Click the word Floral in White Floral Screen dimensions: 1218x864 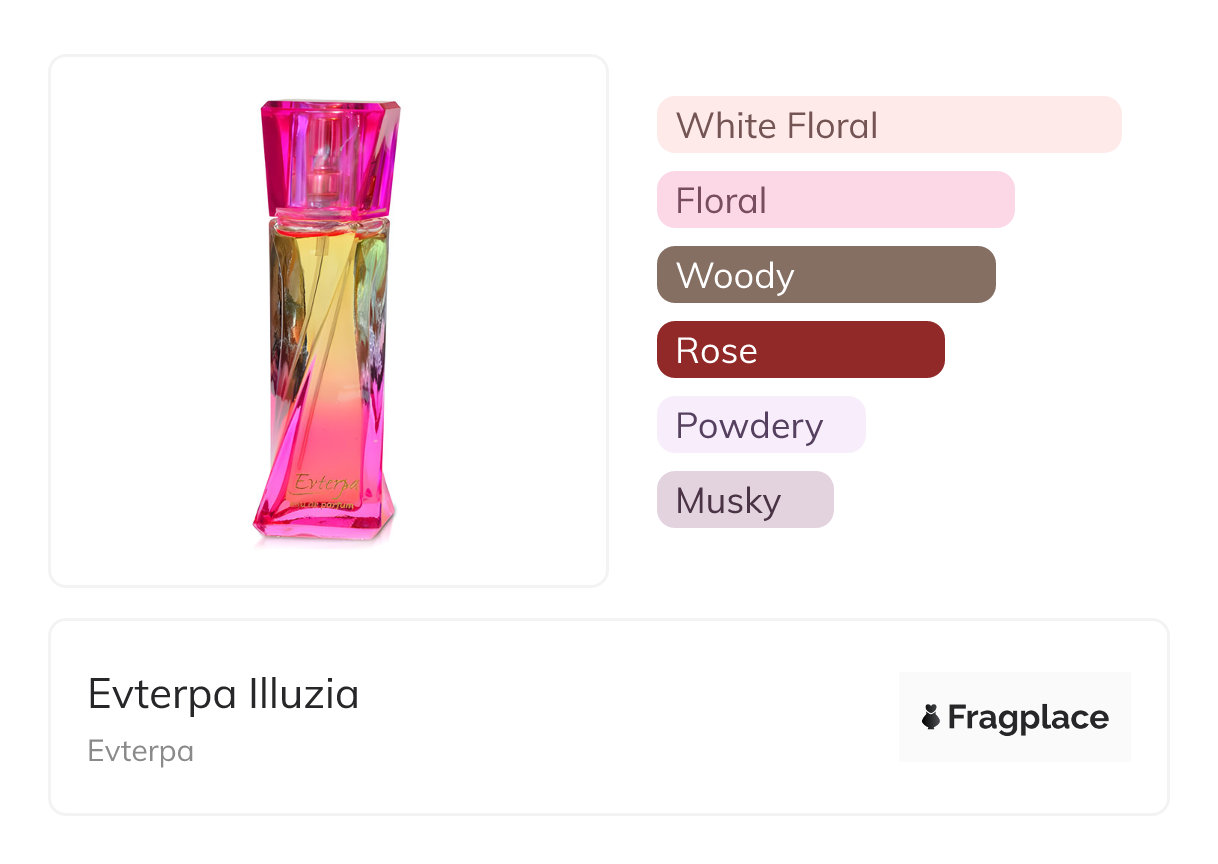(832, 125)
